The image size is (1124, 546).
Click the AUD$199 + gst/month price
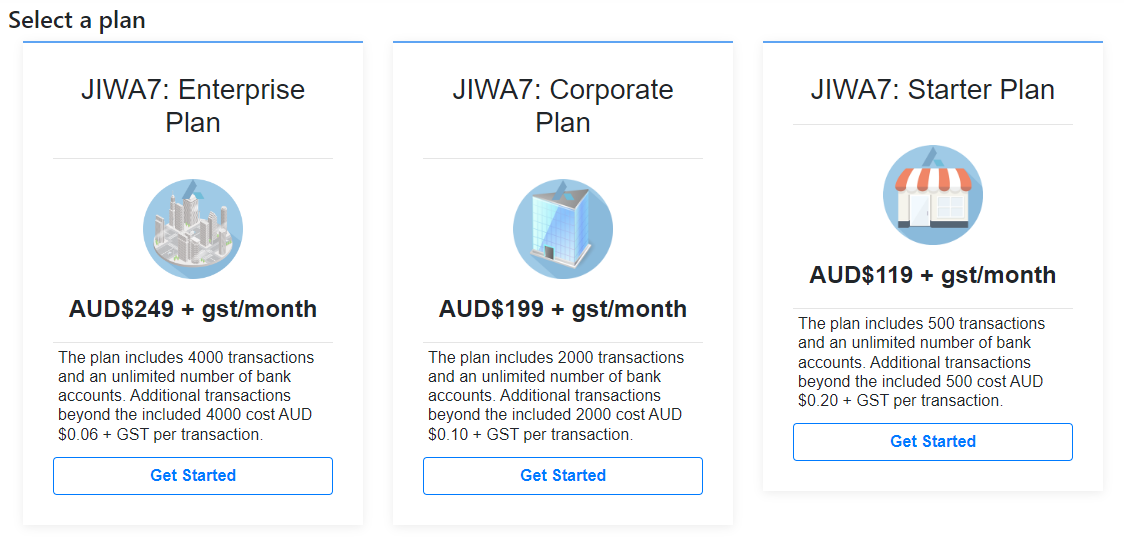point(563,309)
